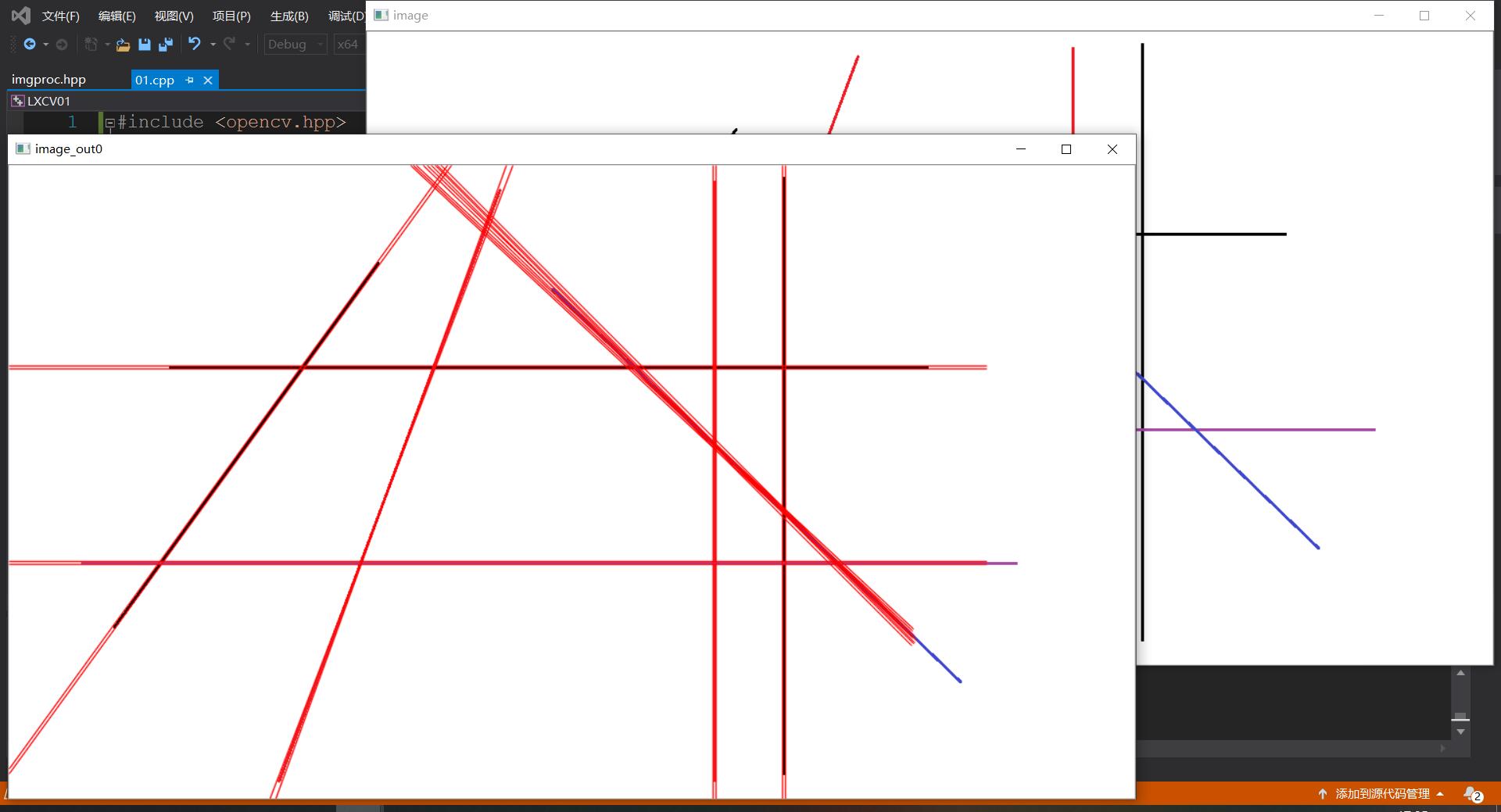Switch to the imgproc.hpp tab

pyautogui.click(x=48, y=80)
